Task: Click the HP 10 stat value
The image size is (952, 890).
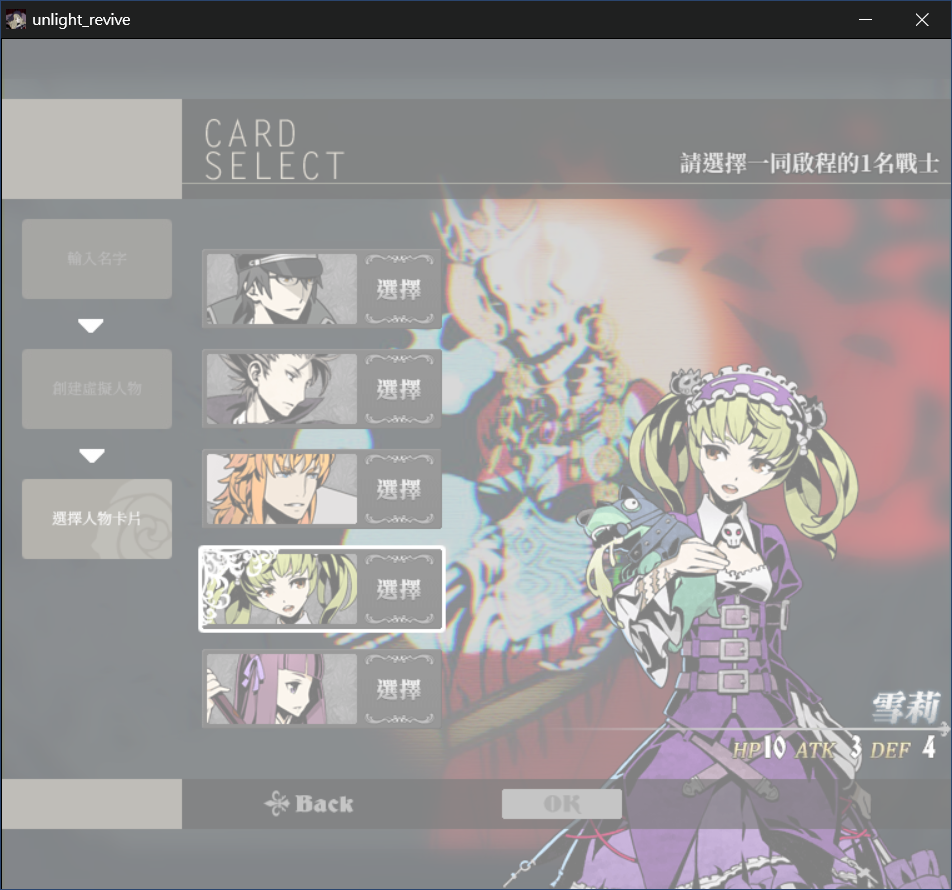Action: click(759, 749)
